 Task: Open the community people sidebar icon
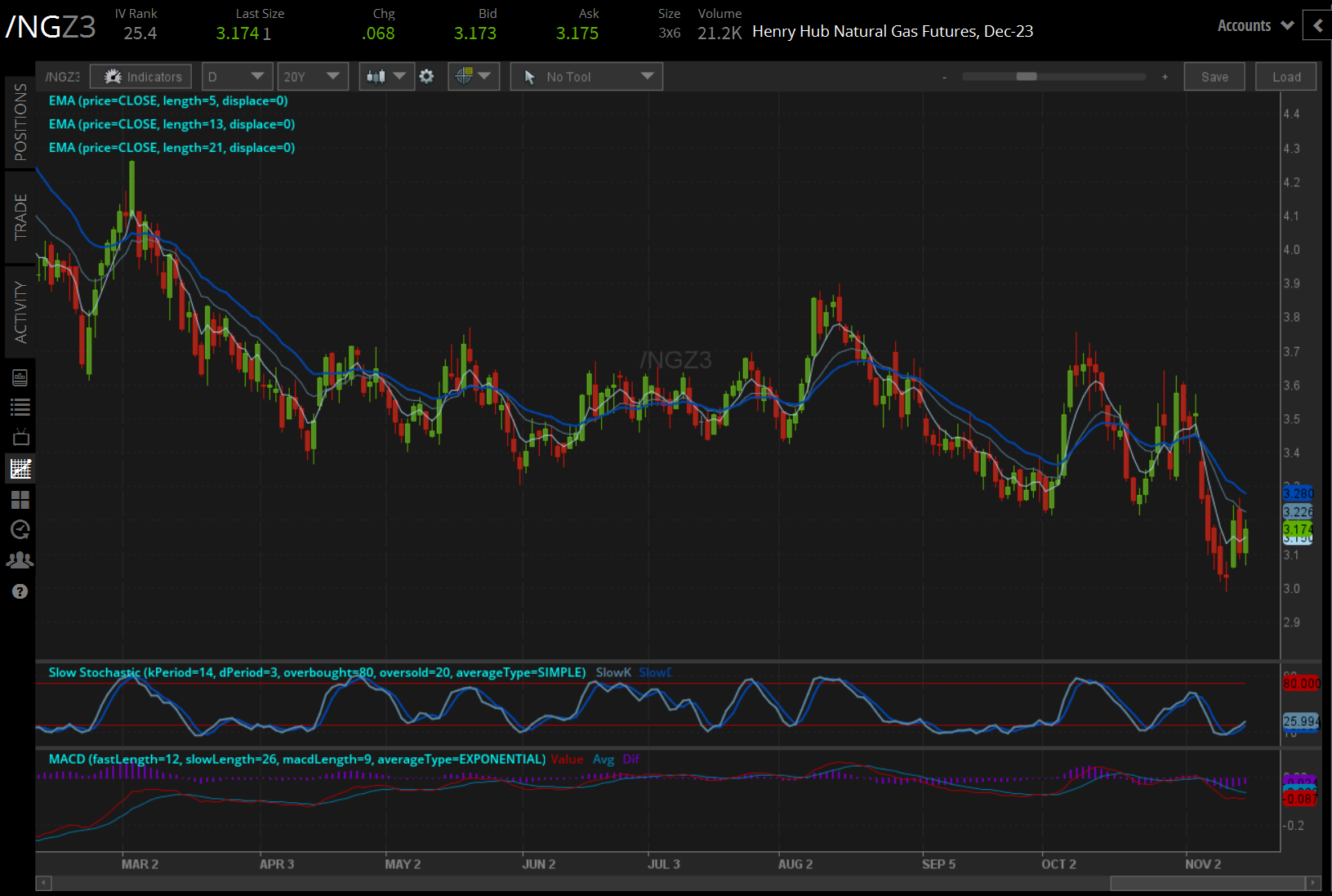coord(20,560)
